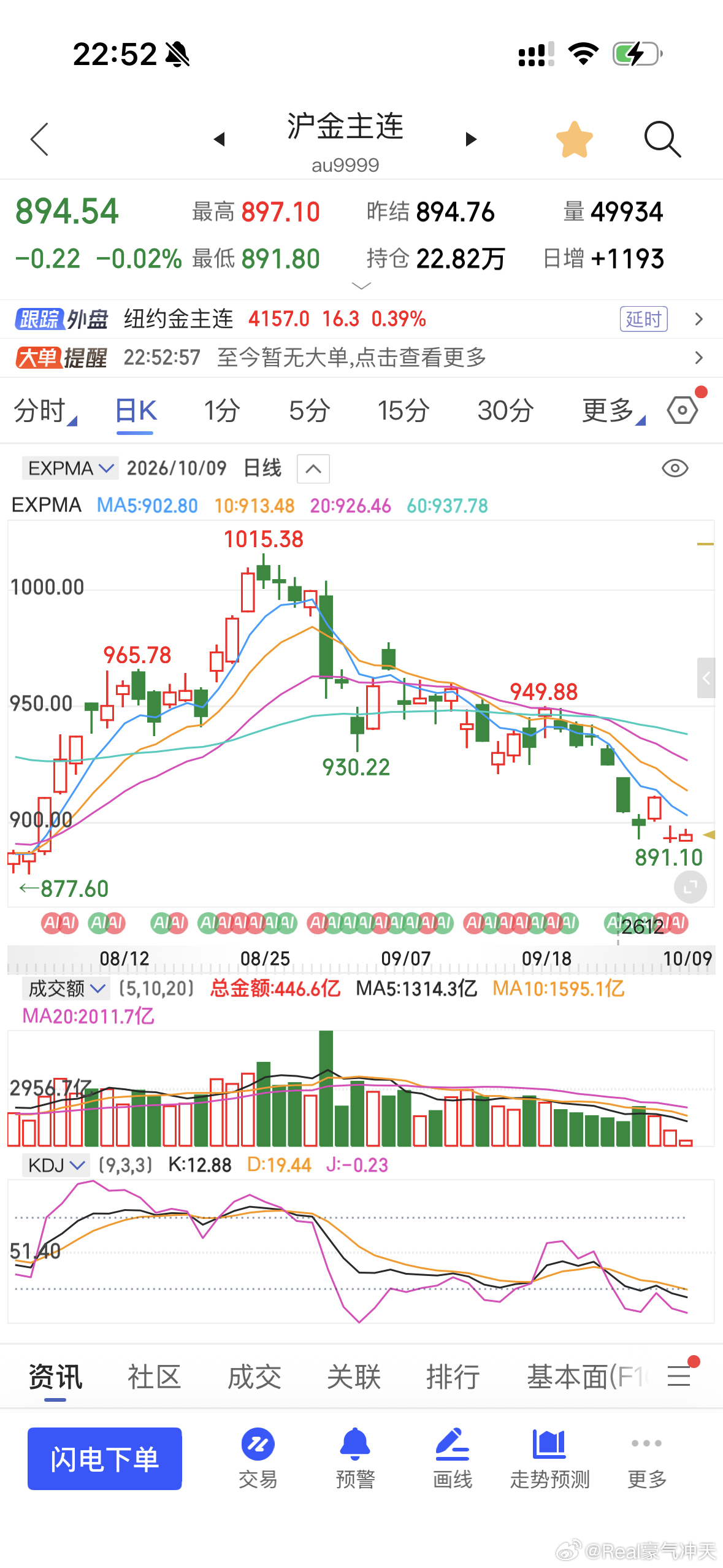Expand the quote details chevron below 持仓
This screenshot has width=723, height=1568.
click(361, 286)
